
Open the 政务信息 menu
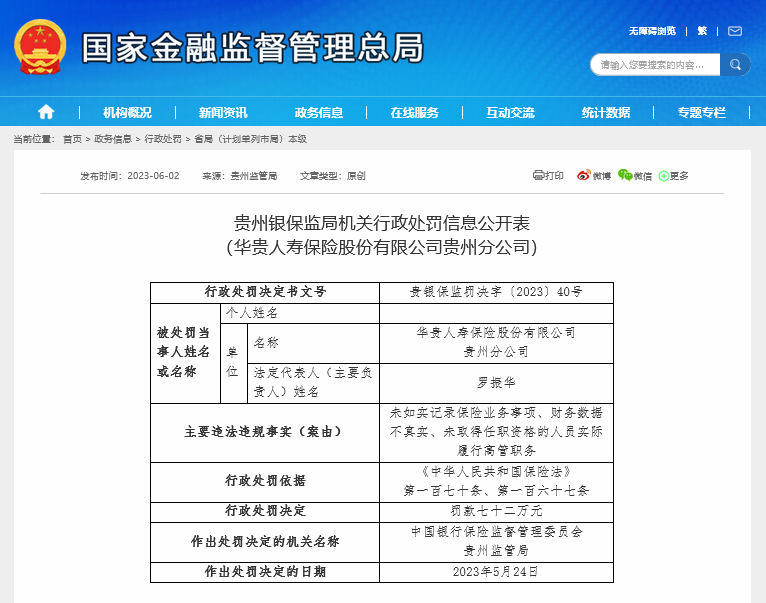coord(319,113)
